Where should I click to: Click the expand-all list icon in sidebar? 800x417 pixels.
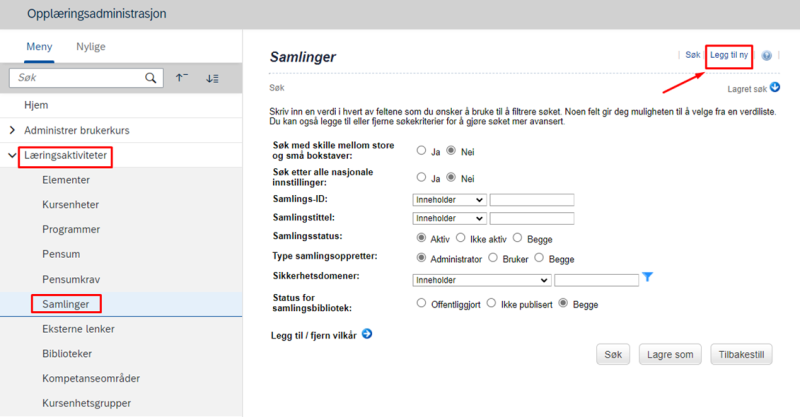point(212,78)
